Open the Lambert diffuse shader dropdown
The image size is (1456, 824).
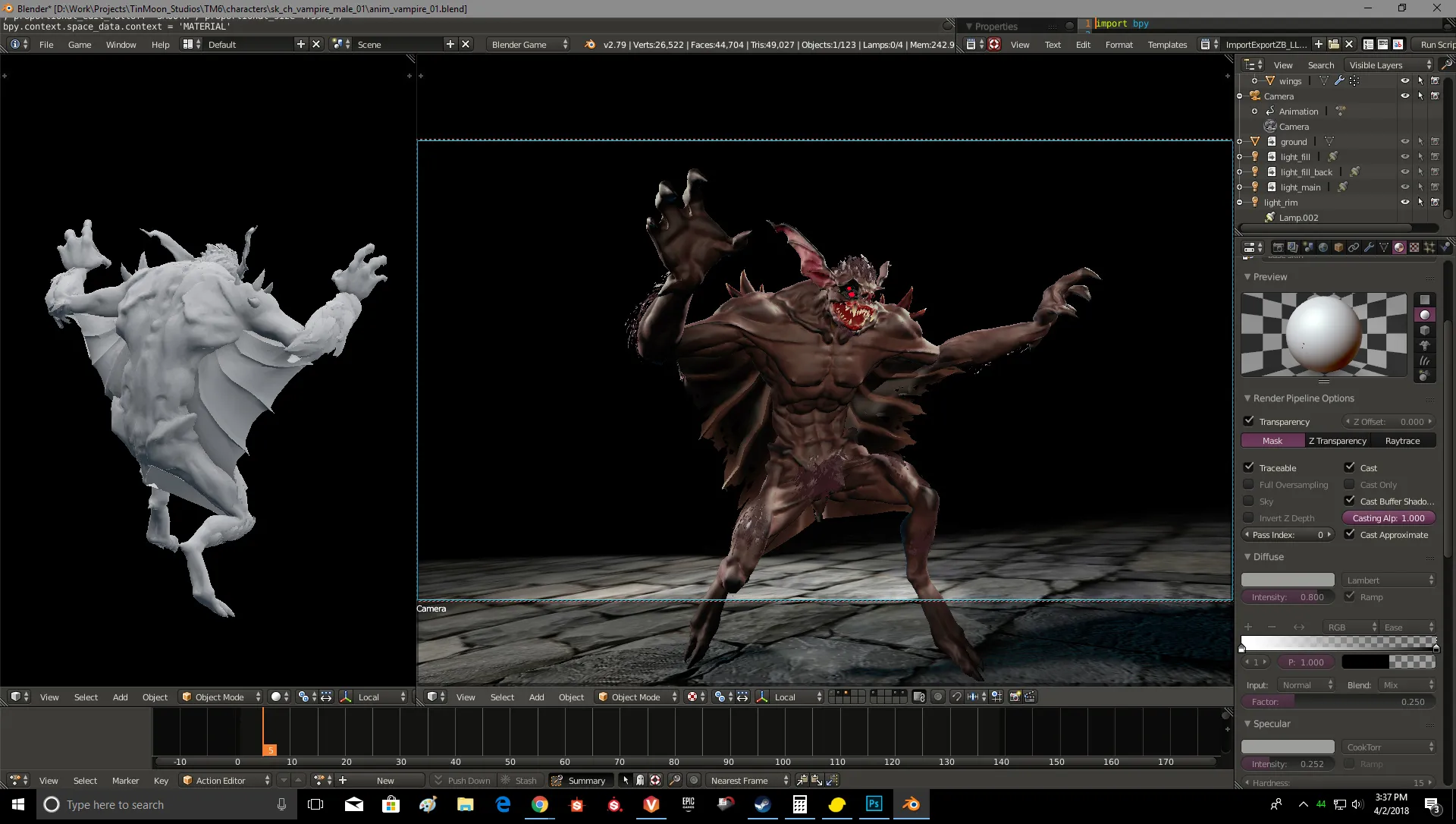pos(1389,580)
